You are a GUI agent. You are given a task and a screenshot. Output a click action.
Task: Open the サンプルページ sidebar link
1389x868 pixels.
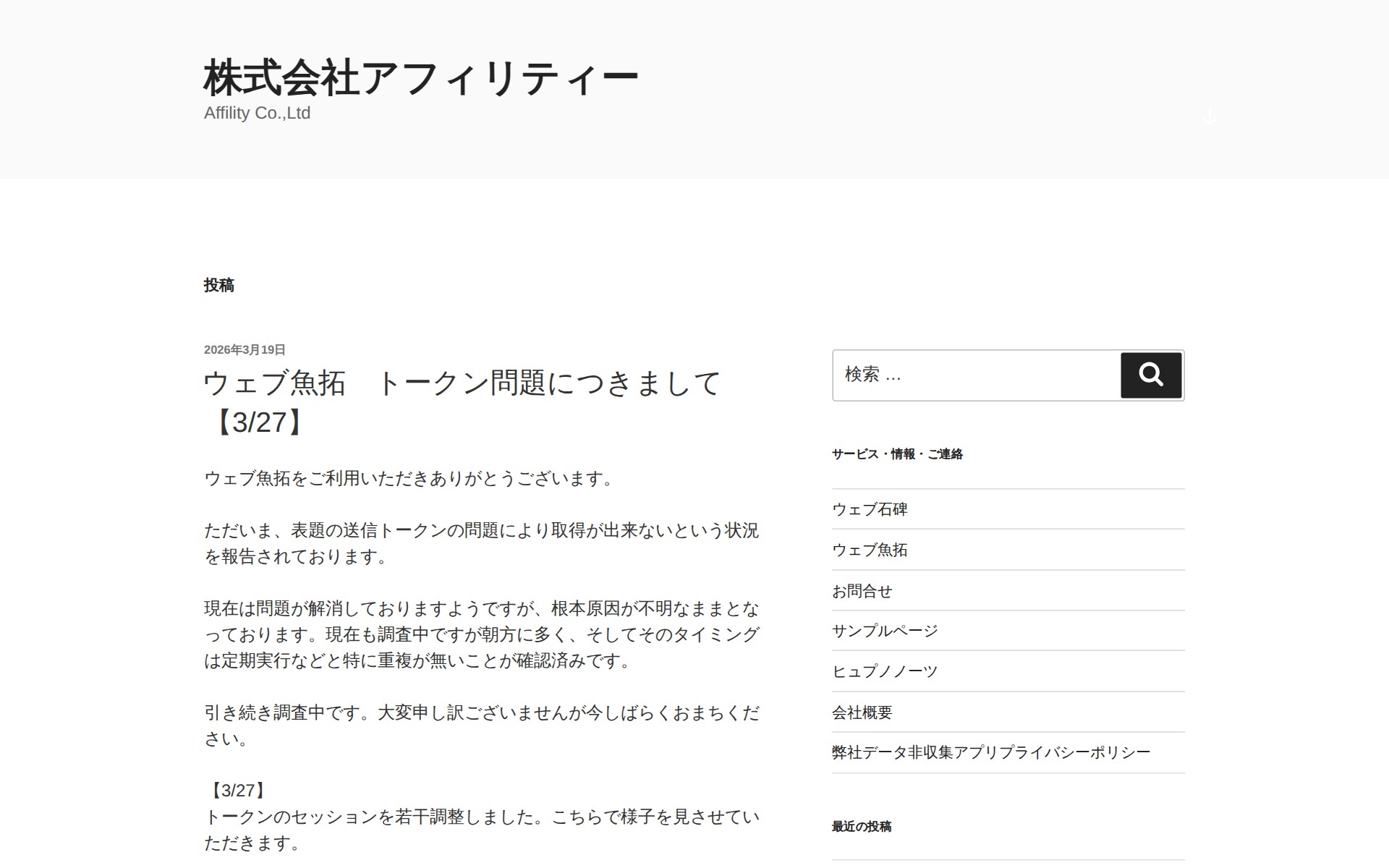point(884,631)
